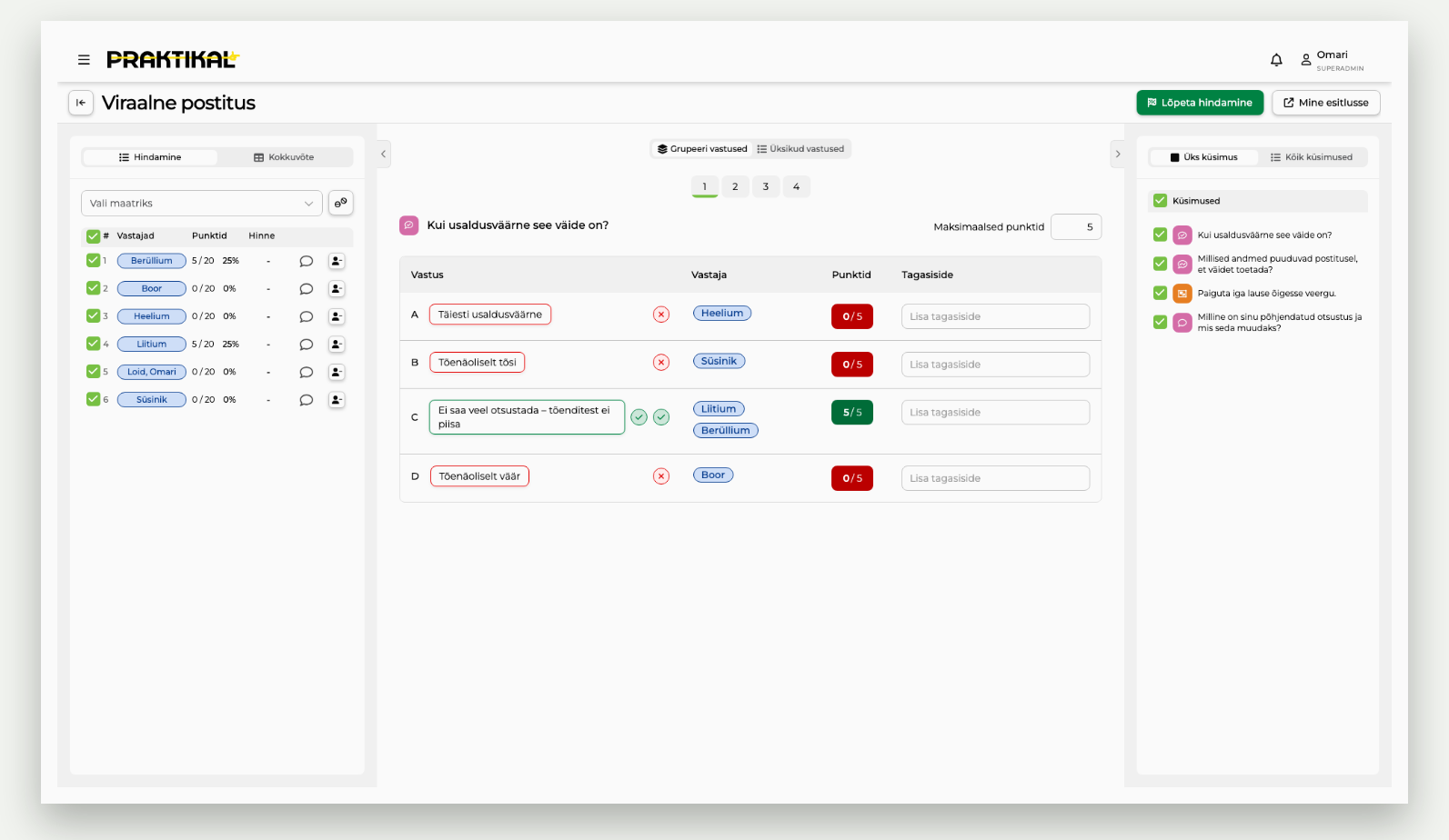Go to question page 3

click(766, 186)
